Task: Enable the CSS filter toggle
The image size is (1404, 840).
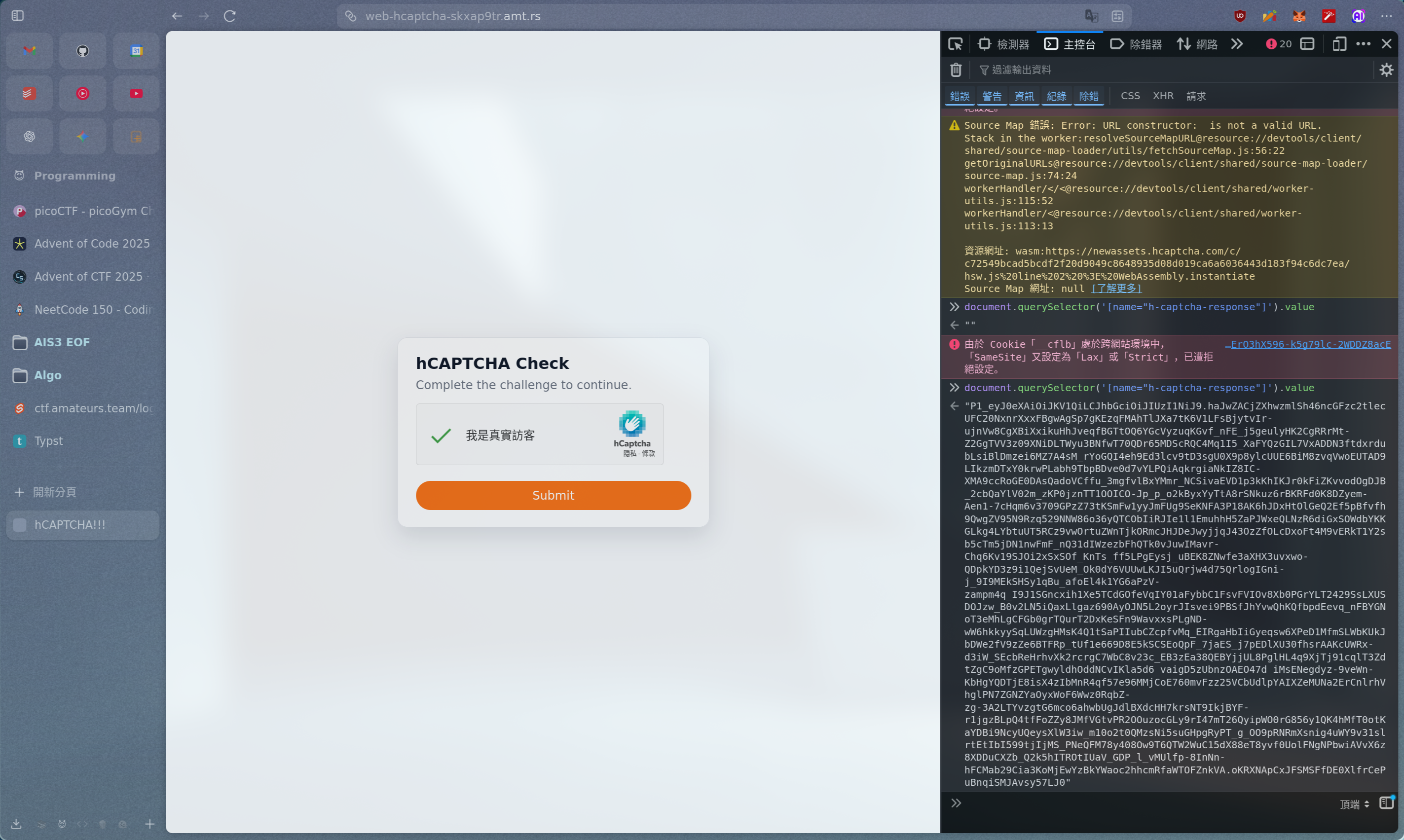Action: tap(1130, 96)
